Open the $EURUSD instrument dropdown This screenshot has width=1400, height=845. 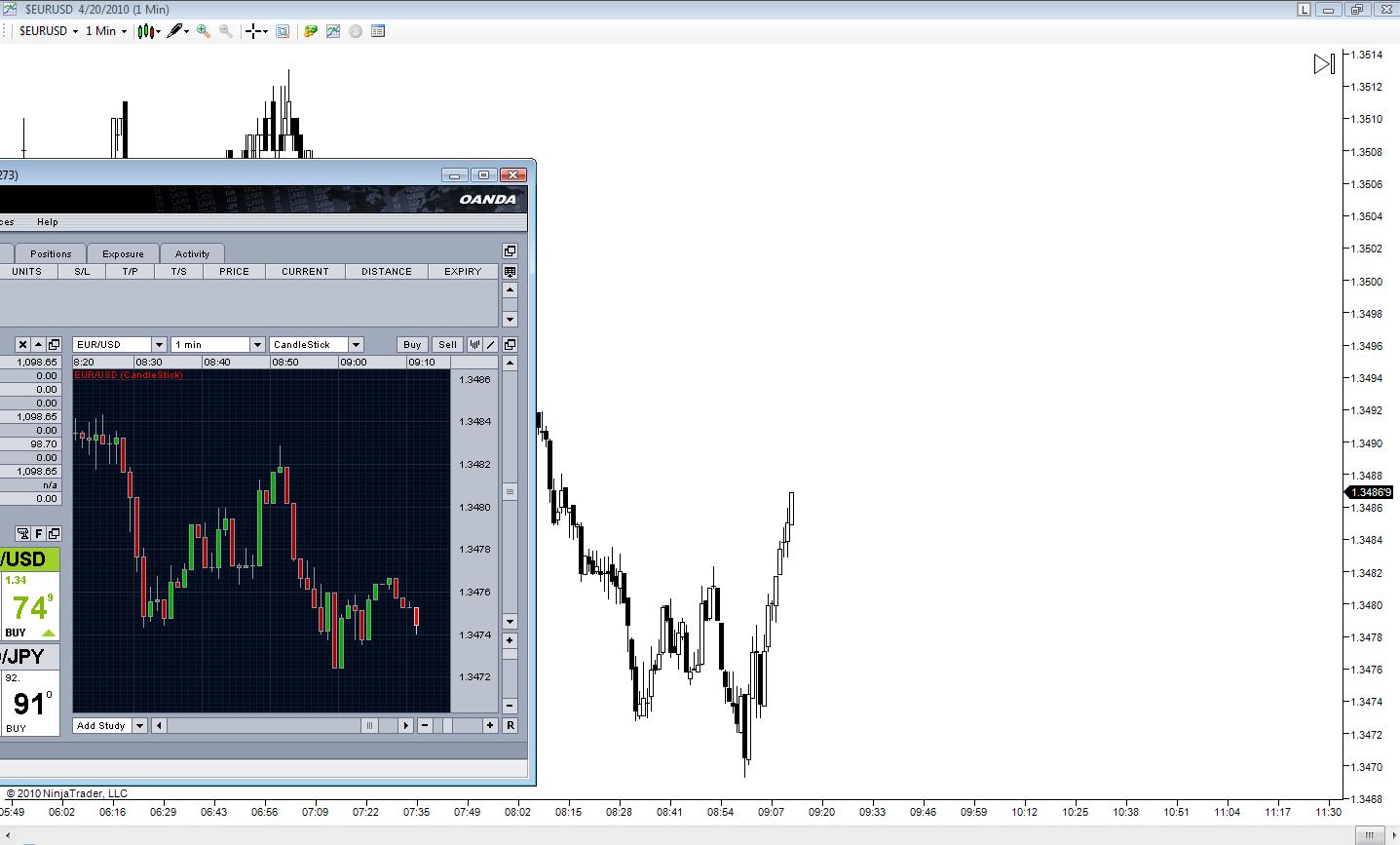(x=49, y=31)
